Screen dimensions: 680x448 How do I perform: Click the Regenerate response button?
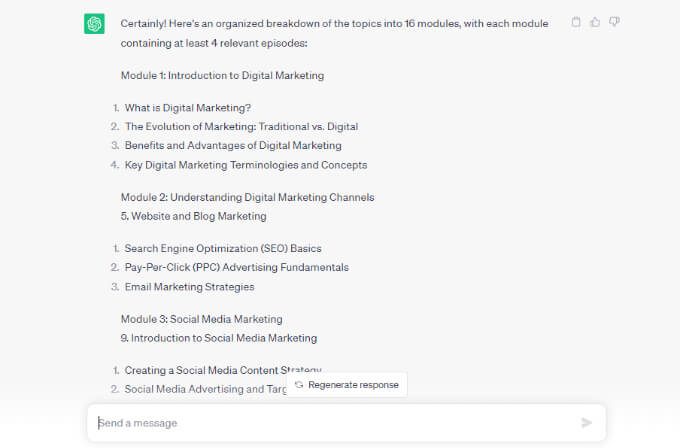pyautogui.click(x=347, y=385)
